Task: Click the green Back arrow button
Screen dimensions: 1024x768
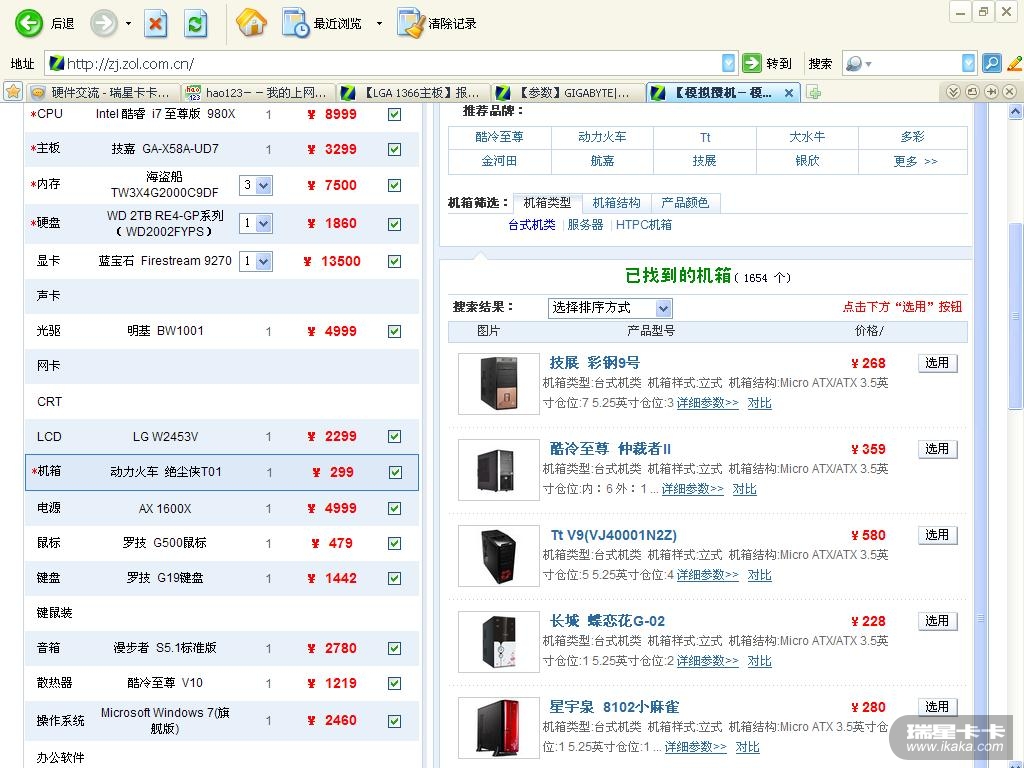Action: [x=29, y=23]
